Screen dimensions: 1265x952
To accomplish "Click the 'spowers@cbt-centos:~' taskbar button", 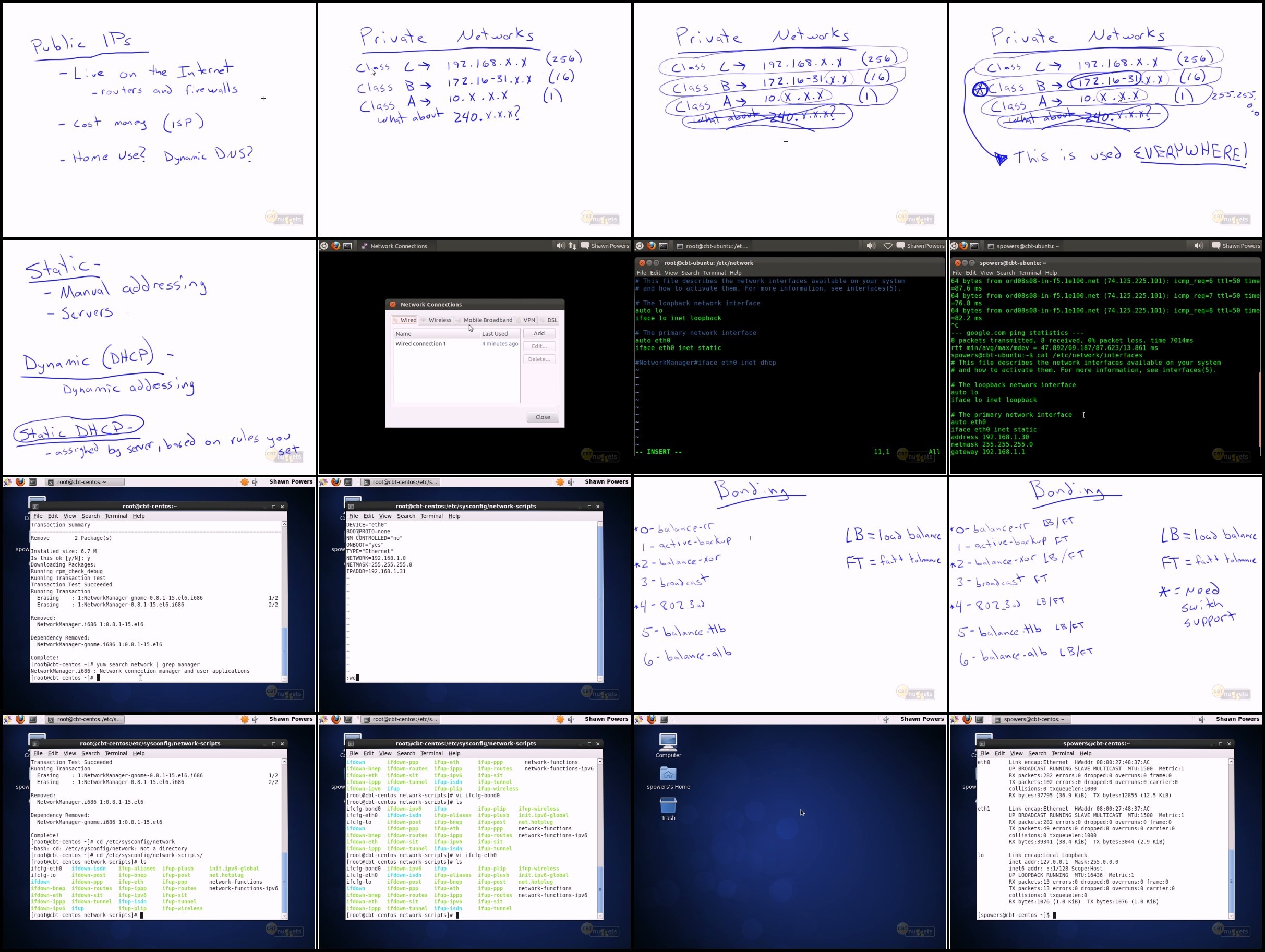I will [x=1031, y=720].
